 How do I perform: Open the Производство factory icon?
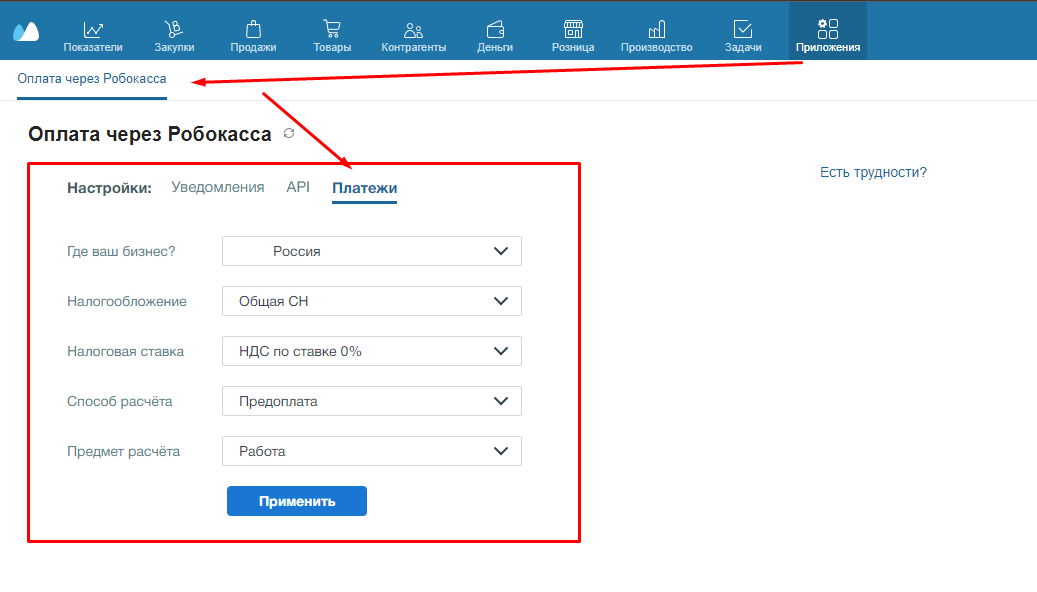(657, 29)
